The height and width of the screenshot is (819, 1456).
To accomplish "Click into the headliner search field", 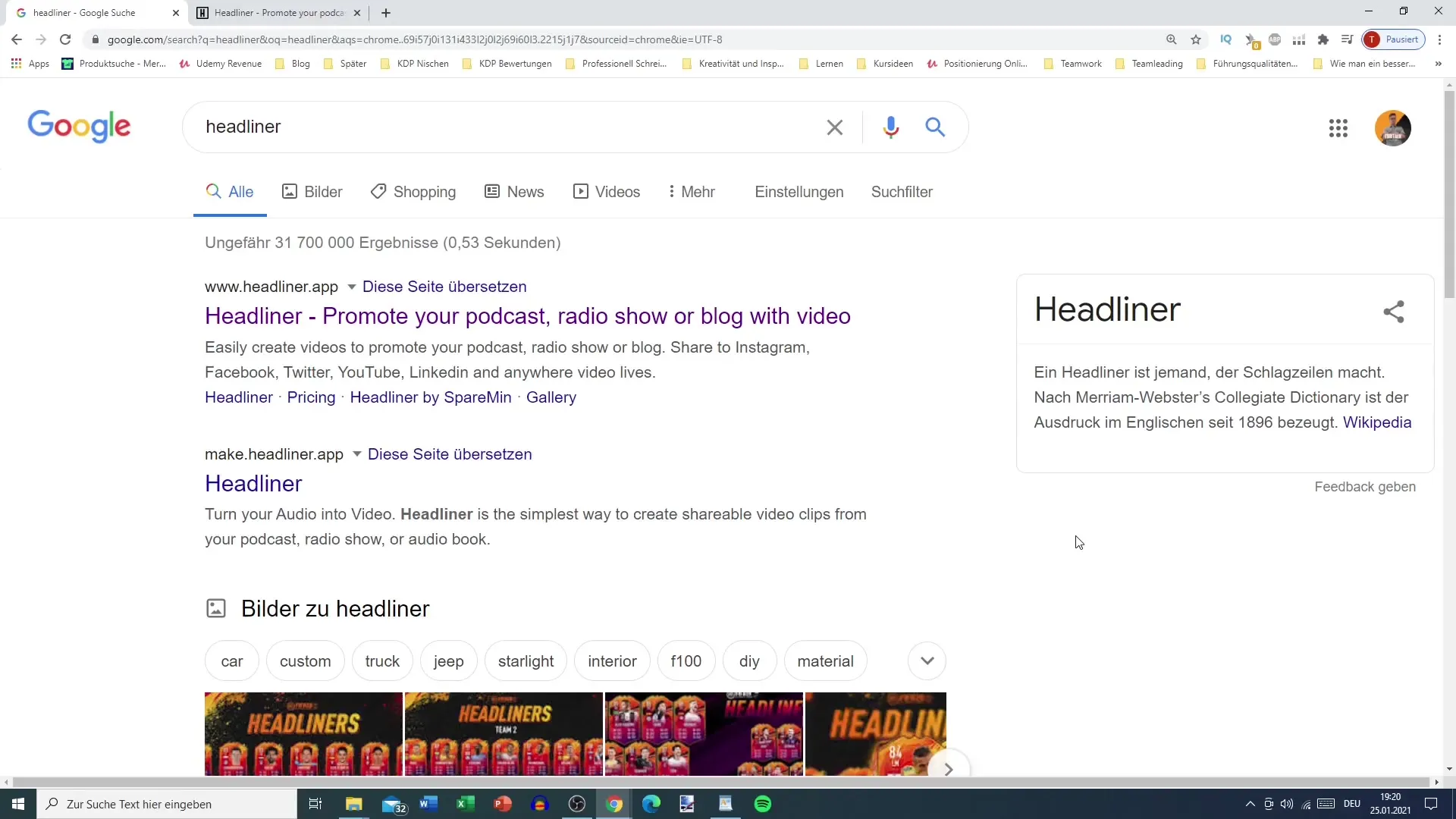I will tap(508, 127).
